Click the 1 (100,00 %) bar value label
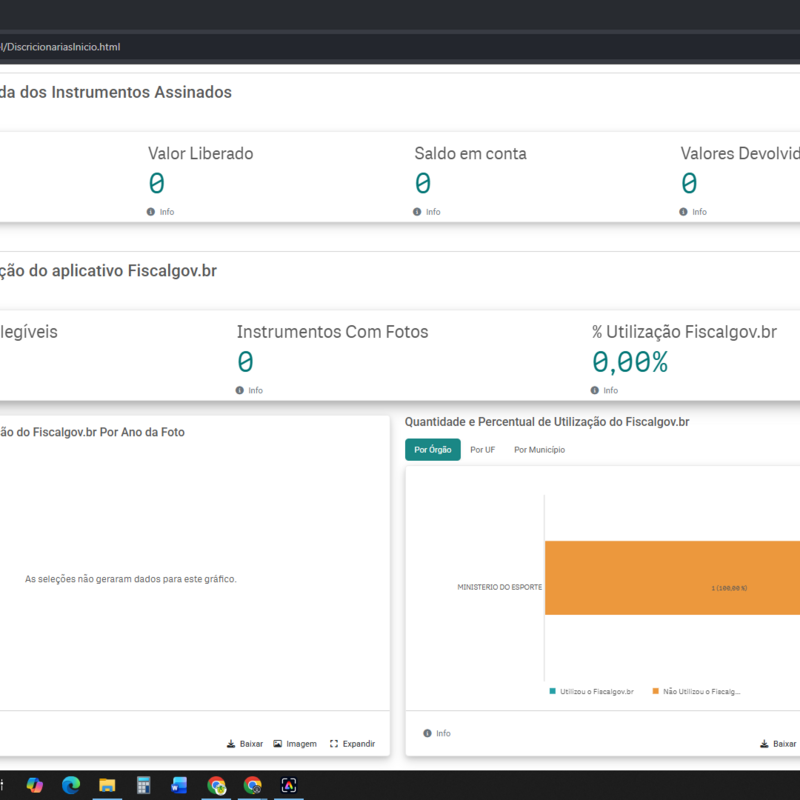The image size is (800, 800). tap(729, 588)
